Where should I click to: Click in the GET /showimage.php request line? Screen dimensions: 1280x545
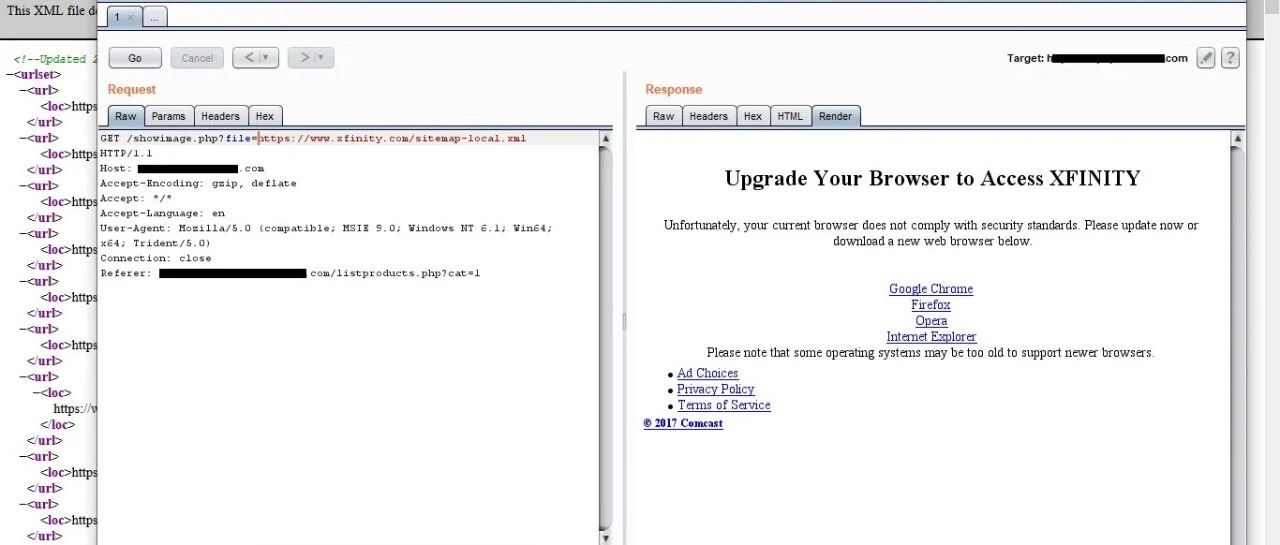click(x=313, y=138)
